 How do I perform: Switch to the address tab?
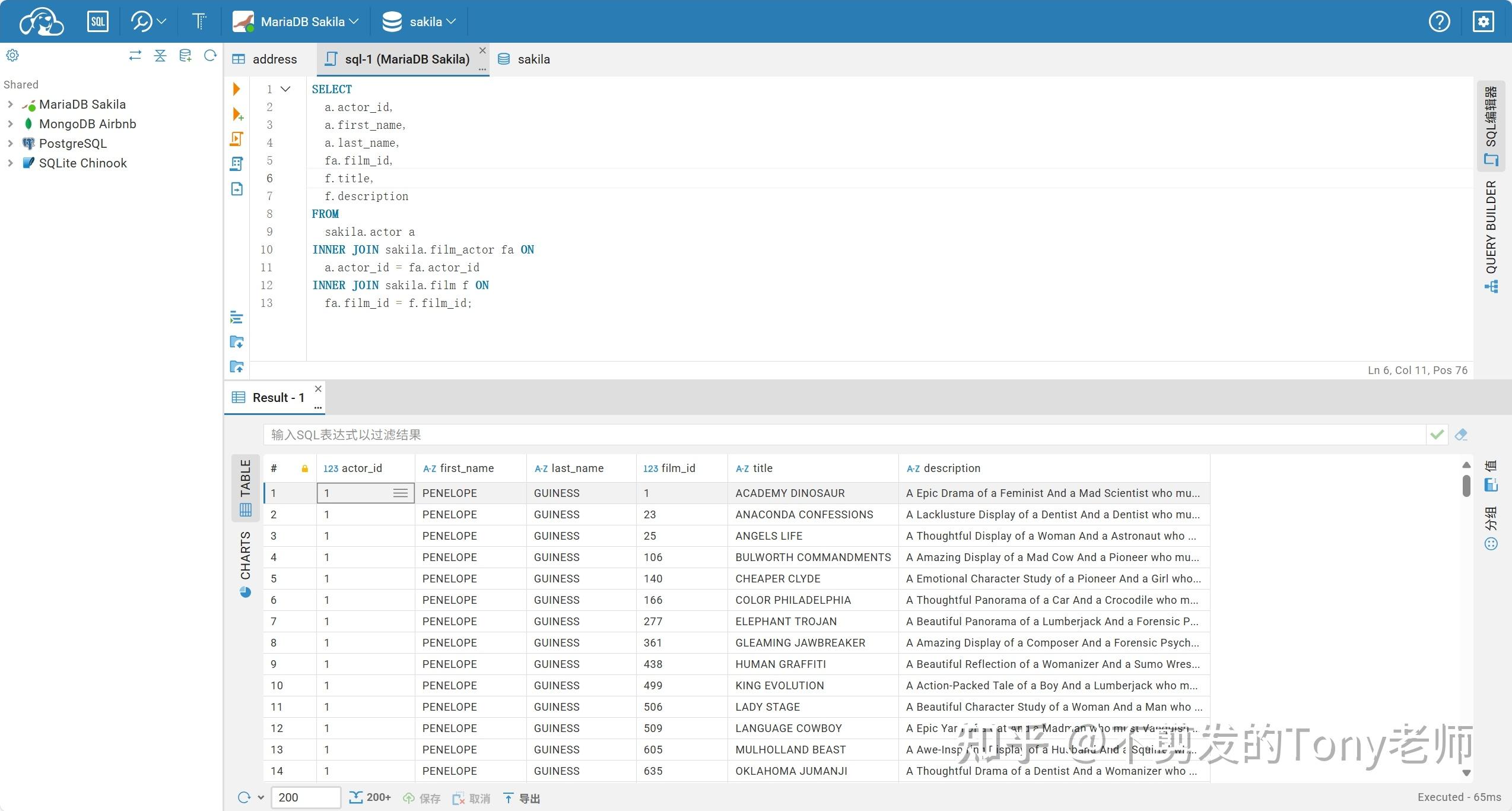pos(265,59)
